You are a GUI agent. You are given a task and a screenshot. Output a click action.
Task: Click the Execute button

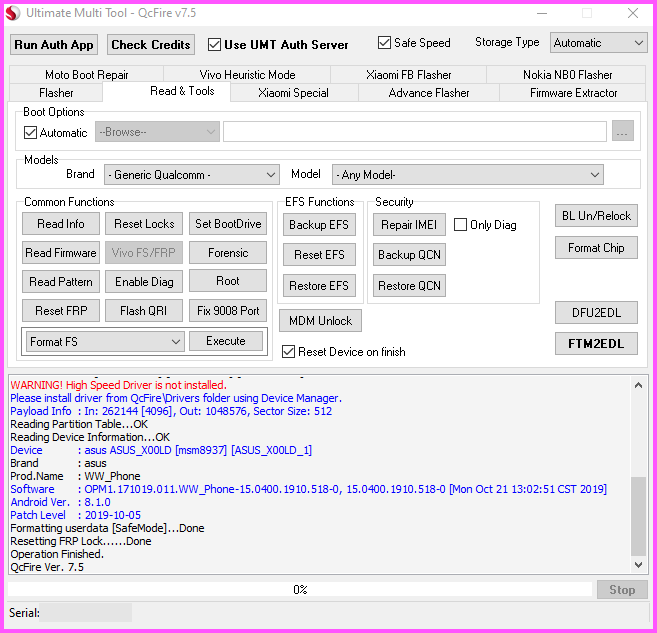tap(226, 341)
